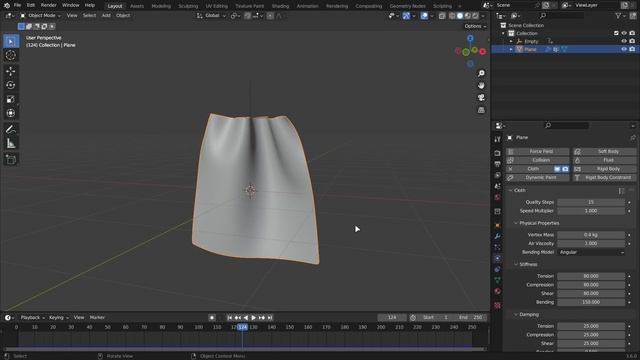Open the Material properties tab

pyautogui.click(x=497, y=291)
